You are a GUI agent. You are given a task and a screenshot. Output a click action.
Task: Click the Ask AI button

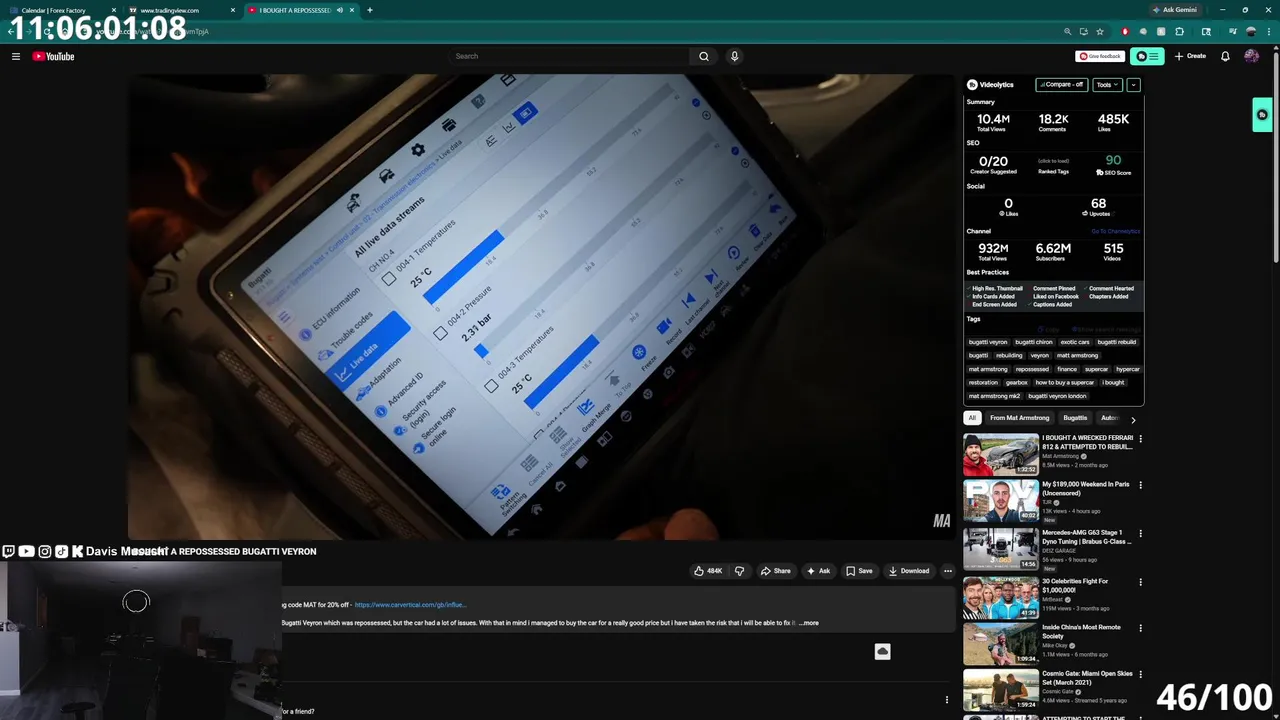(x=819, y=571)
